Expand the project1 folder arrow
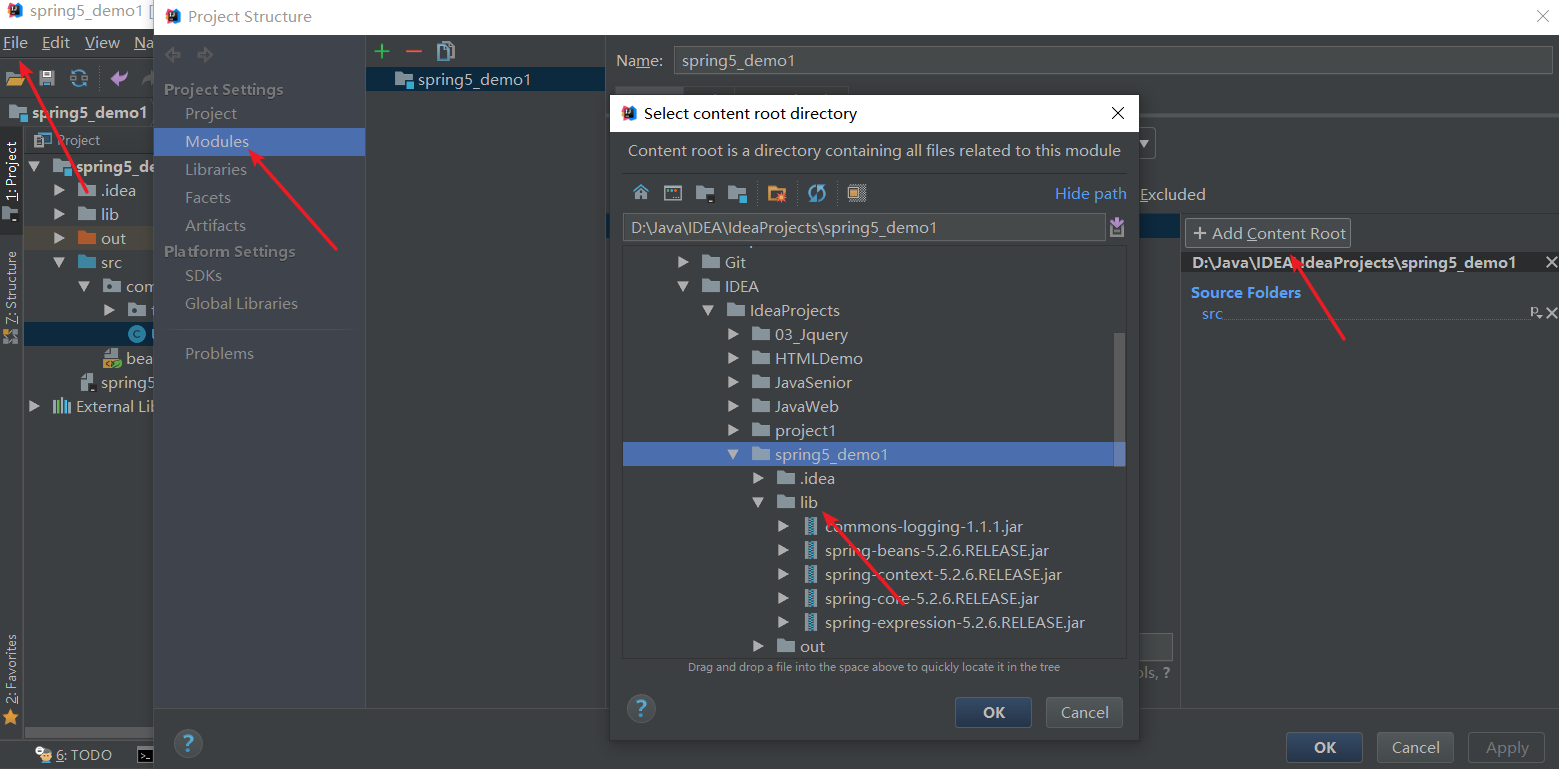This screenshot has height=769, width=1559. pos(734,430)
